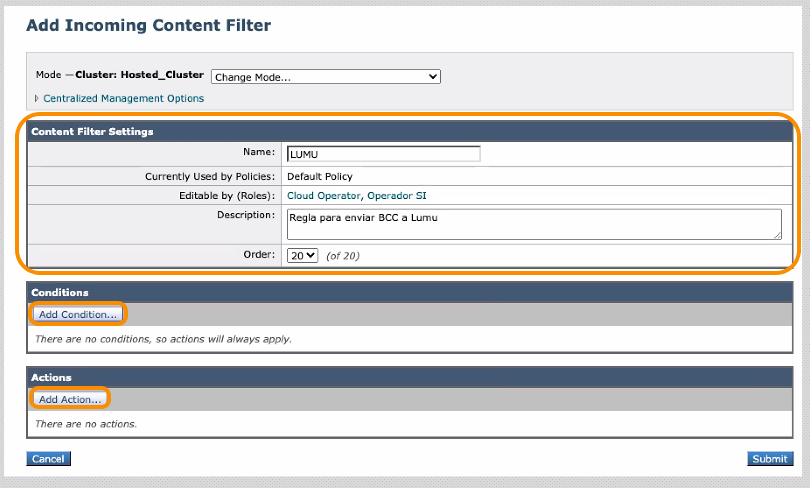The width and height of the screenshot is (810, 488).
Task: Open the Operador SI role link
Action: tap(396, 196)
